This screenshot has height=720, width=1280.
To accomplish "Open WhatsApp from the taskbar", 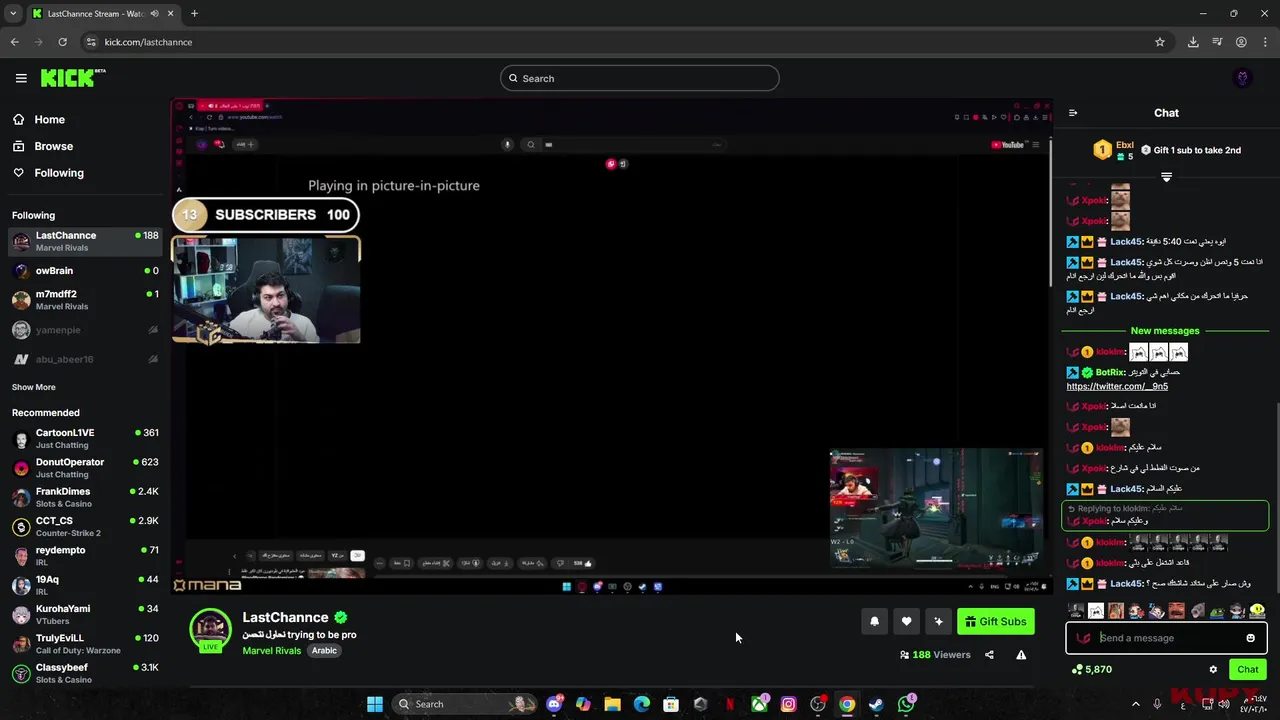I will click(x=906, y=704).
